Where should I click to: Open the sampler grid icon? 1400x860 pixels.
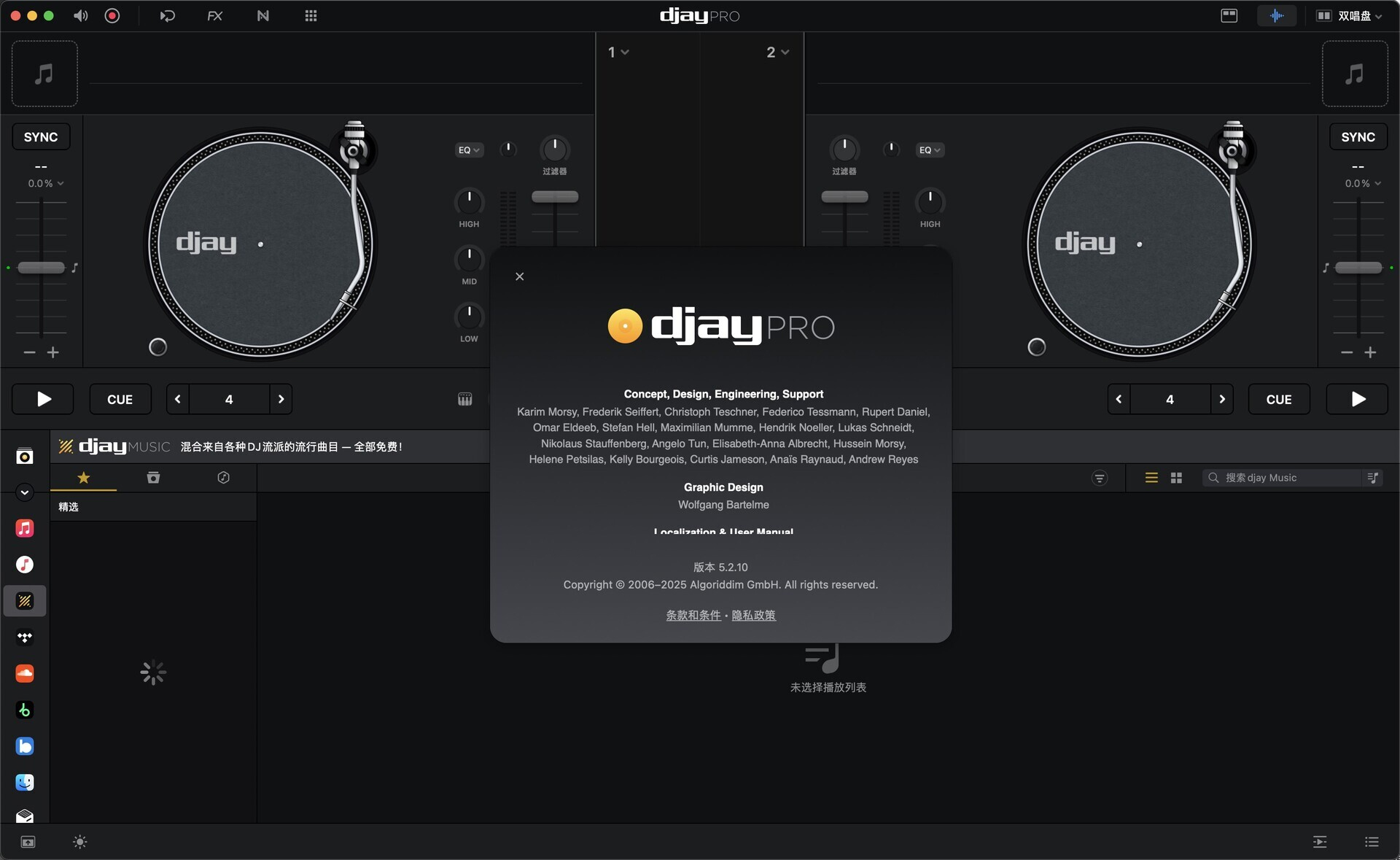(x=311, y=16)
